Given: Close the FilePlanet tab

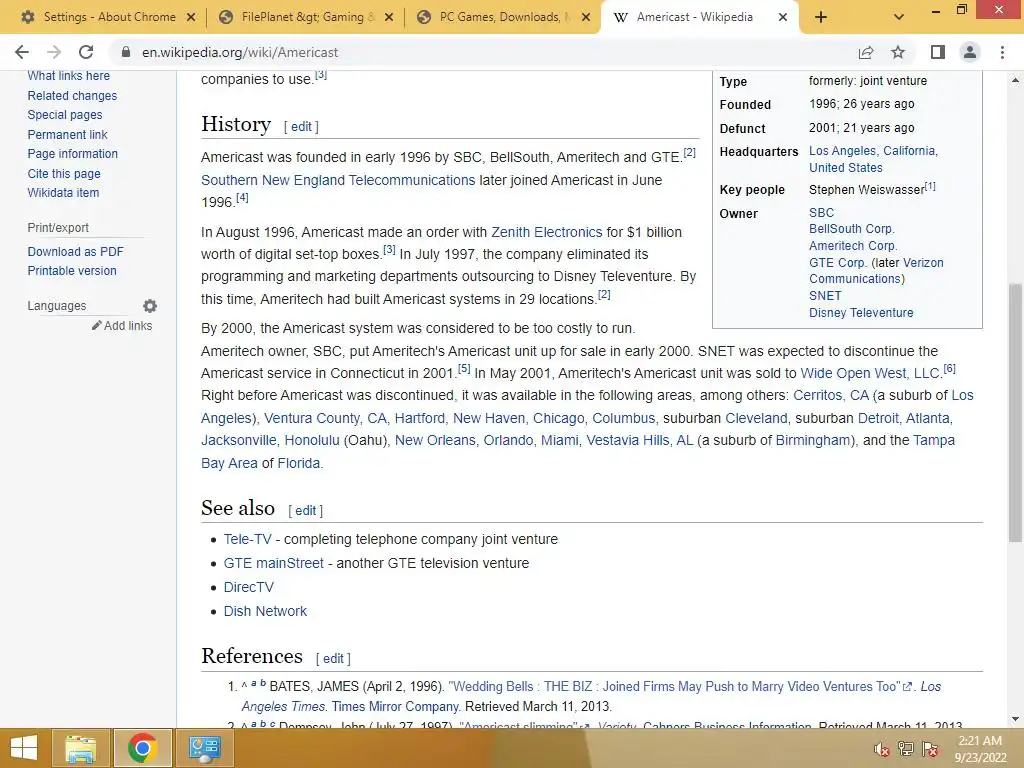Looking at the screenshot, I should [x=389, y=18].
